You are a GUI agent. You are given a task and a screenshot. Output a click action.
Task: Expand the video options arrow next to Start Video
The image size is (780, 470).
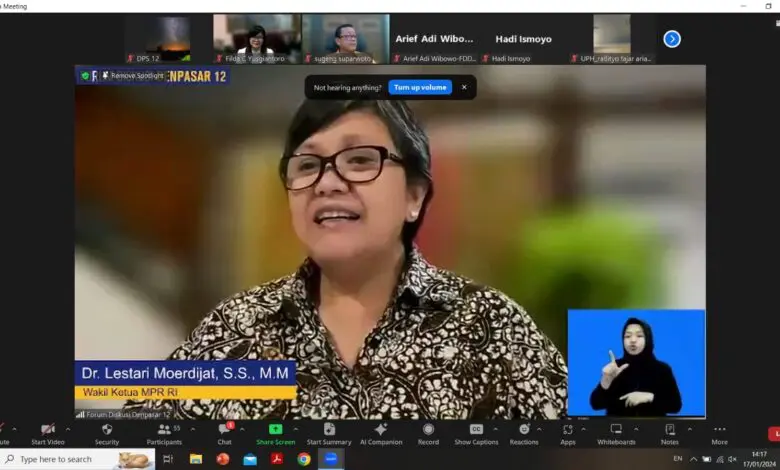tap(68, 429)
